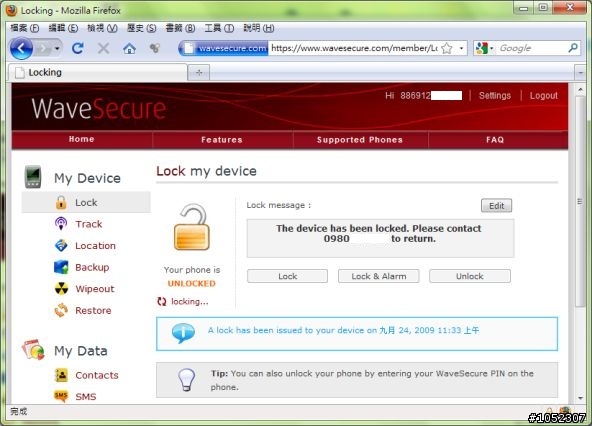Open the View (檢視) menu
Image resolution: width=592 pixels, height=426 pixels.
(102, 28)
